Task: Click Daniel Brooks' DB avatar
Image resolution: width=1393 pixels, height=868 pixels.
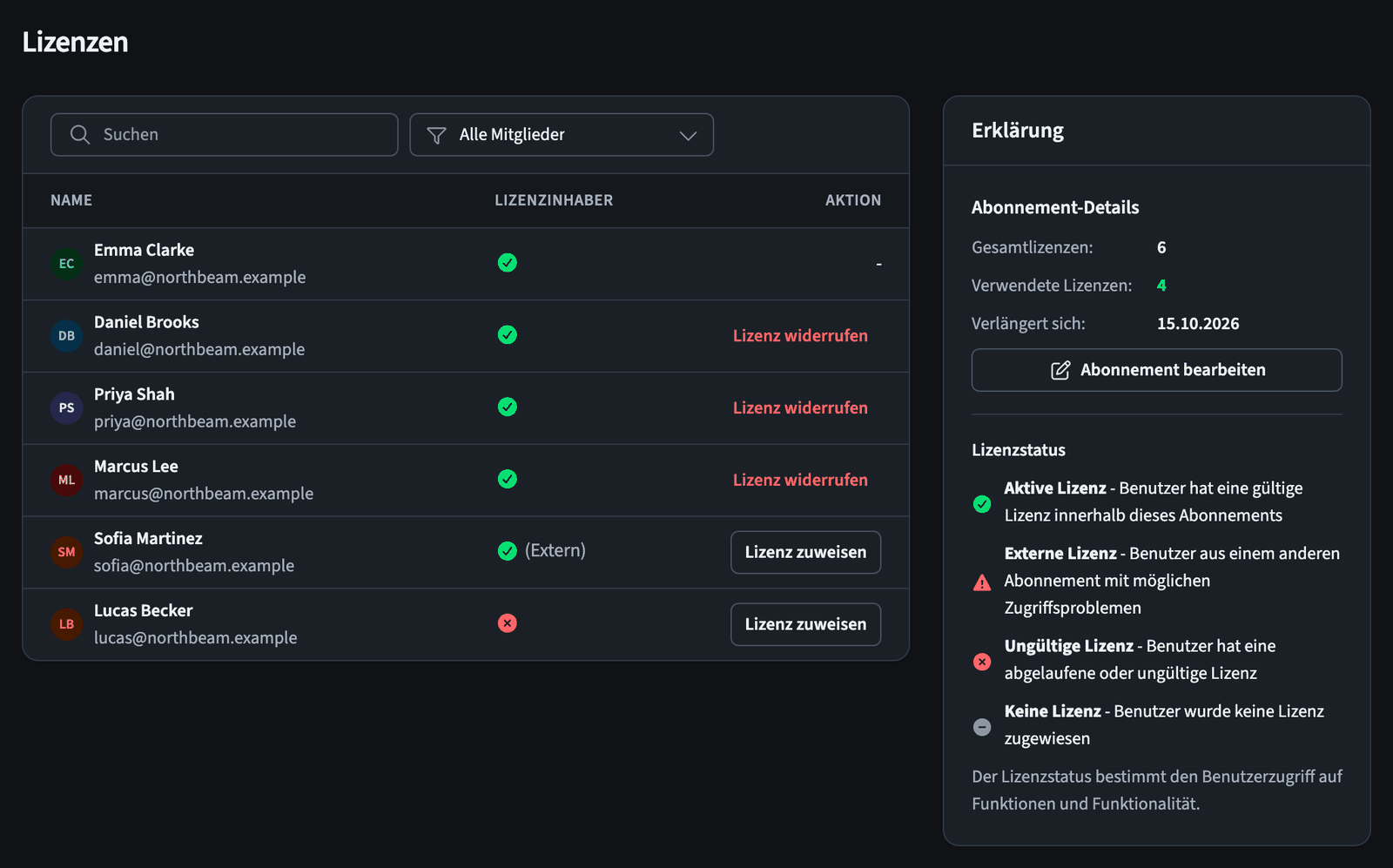Action: click(x=67, y=336)
